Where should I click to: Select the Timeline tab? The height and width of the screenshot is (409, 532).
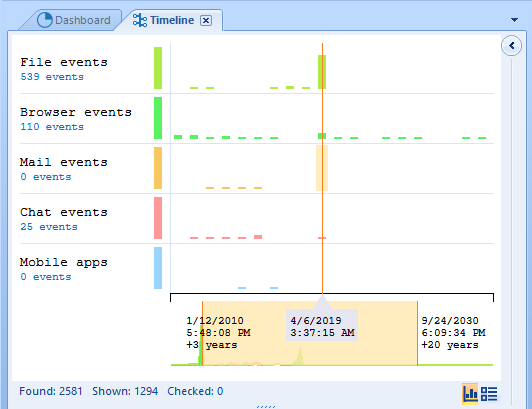coord(164,20)
